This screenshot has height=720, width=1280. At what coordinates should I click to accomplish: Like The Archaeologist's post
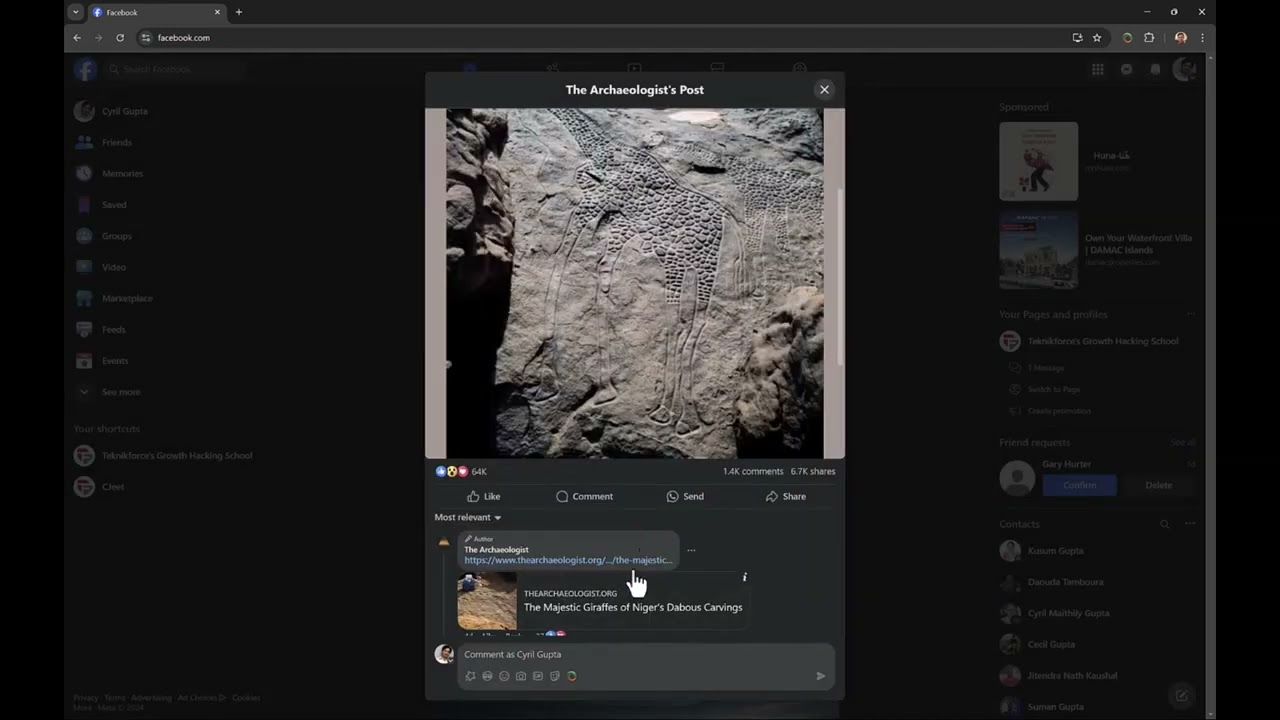483,496
